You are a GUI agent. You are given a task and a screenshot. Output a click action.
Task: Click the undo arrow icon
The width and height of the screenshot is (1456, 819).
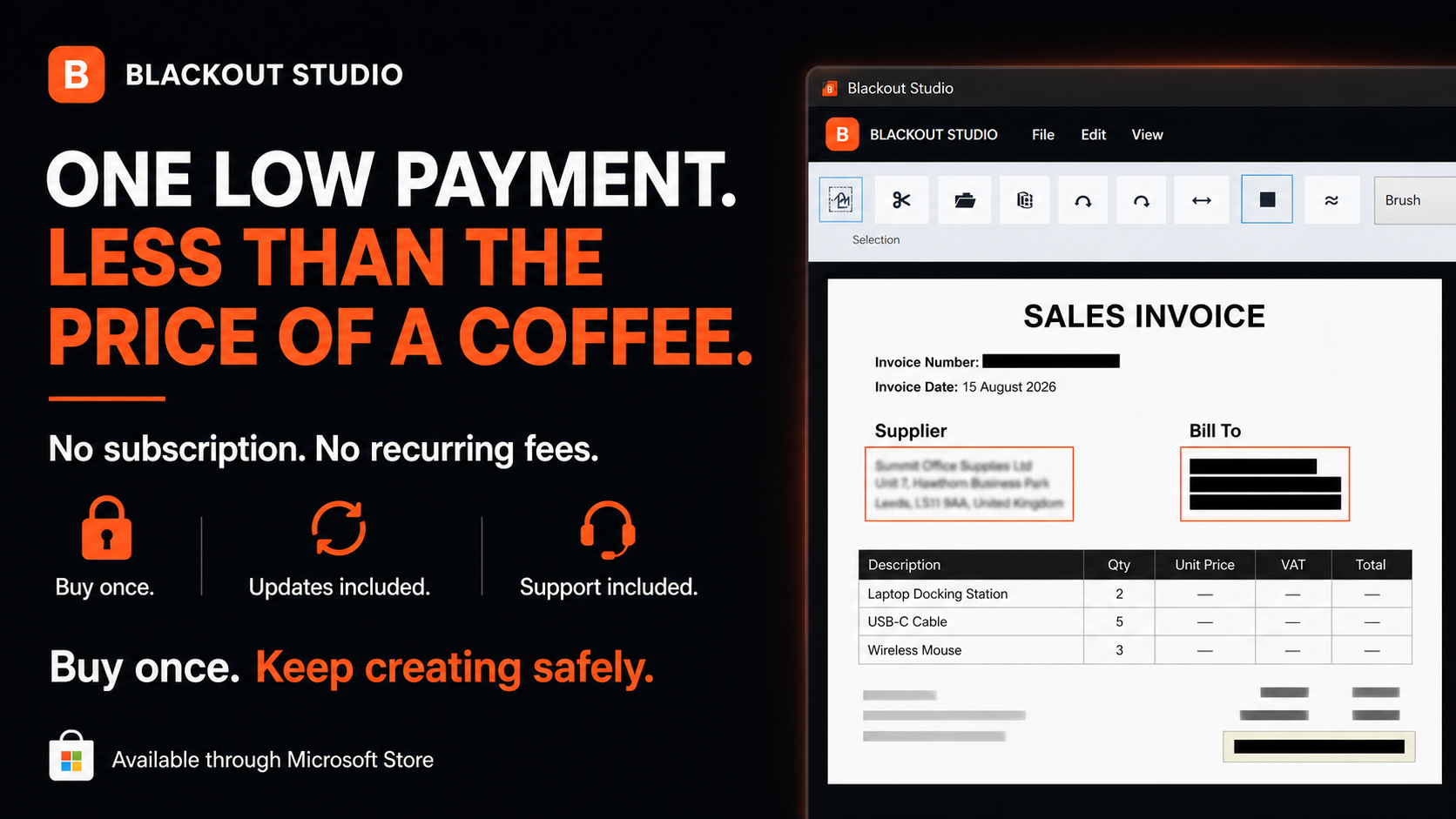(1082, 200)
